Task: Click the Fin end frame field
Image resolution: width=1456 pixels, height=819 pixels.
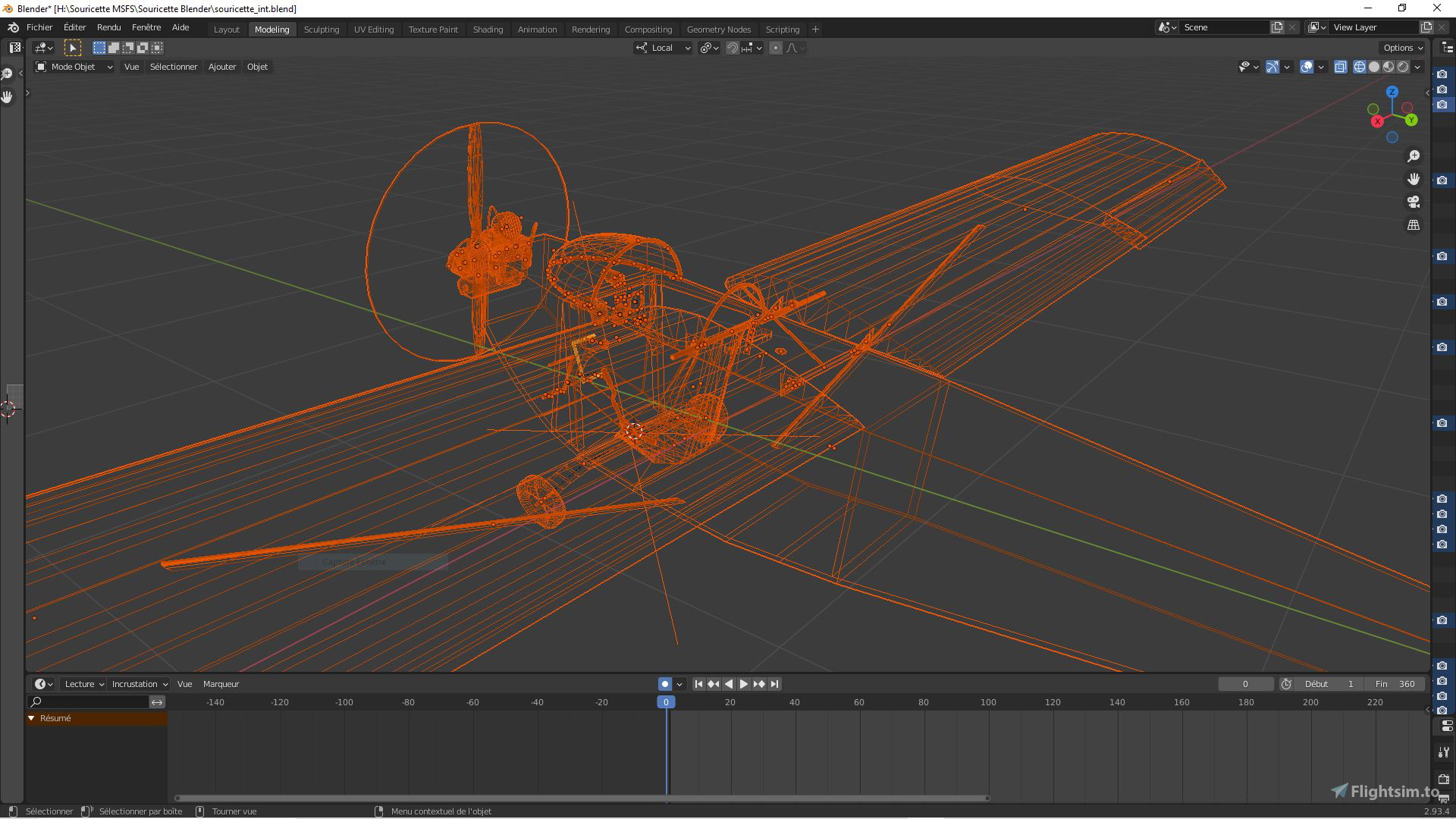Action: pyautogui.click(x=1395, y=684)
